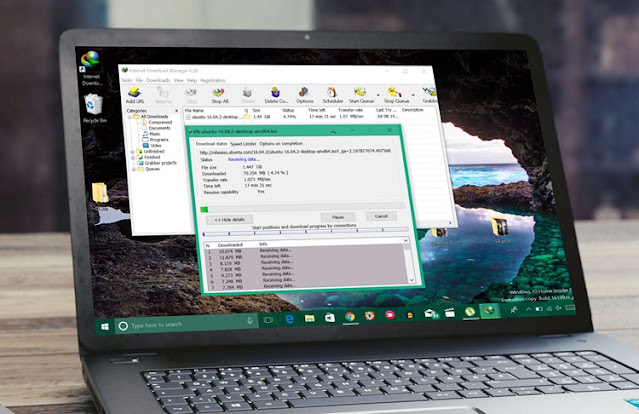Open the Help menu
The width and height of the screenshot is (639, 414).
[192, 80]
